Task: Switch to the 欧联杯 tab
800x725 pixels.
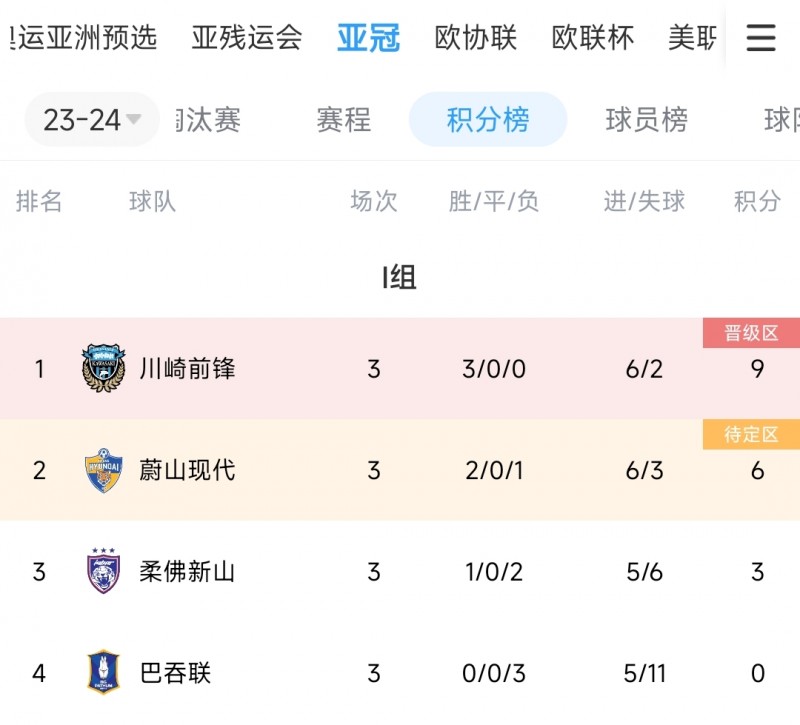Action: (592, 38)
